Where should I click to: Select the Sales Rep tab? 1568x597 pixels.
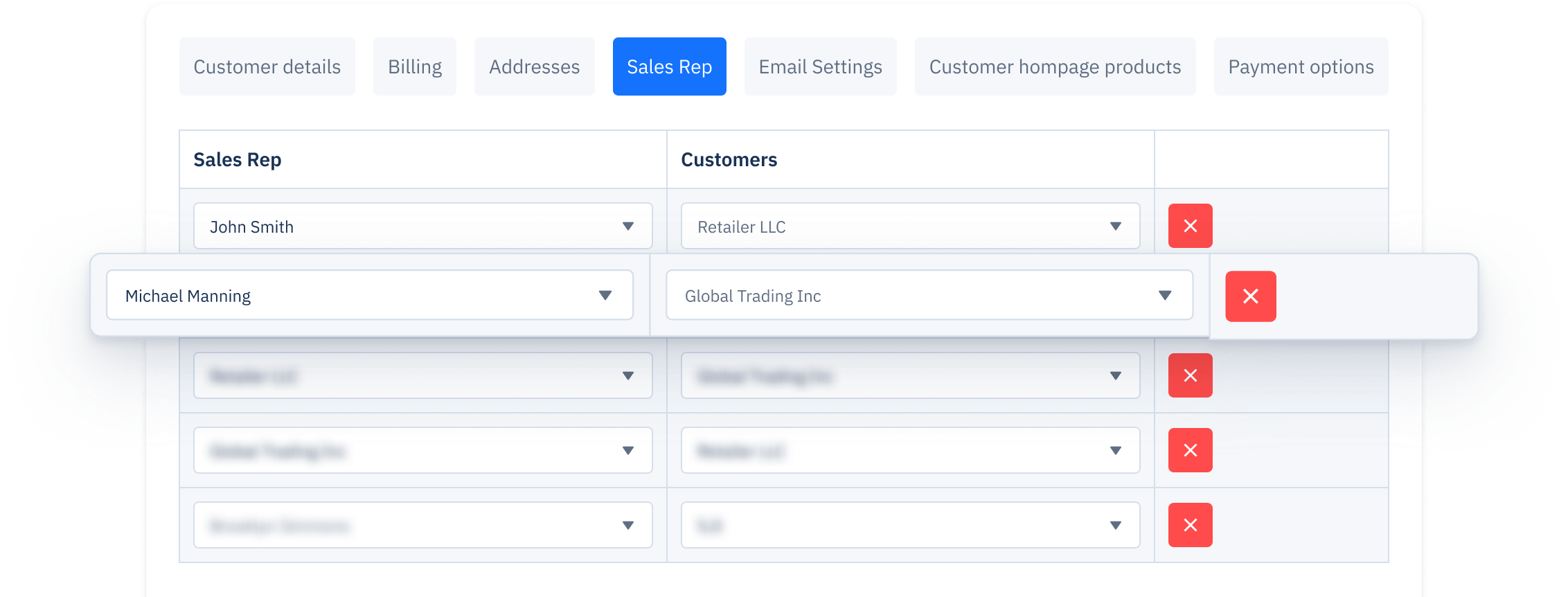(x=669, y=66)
